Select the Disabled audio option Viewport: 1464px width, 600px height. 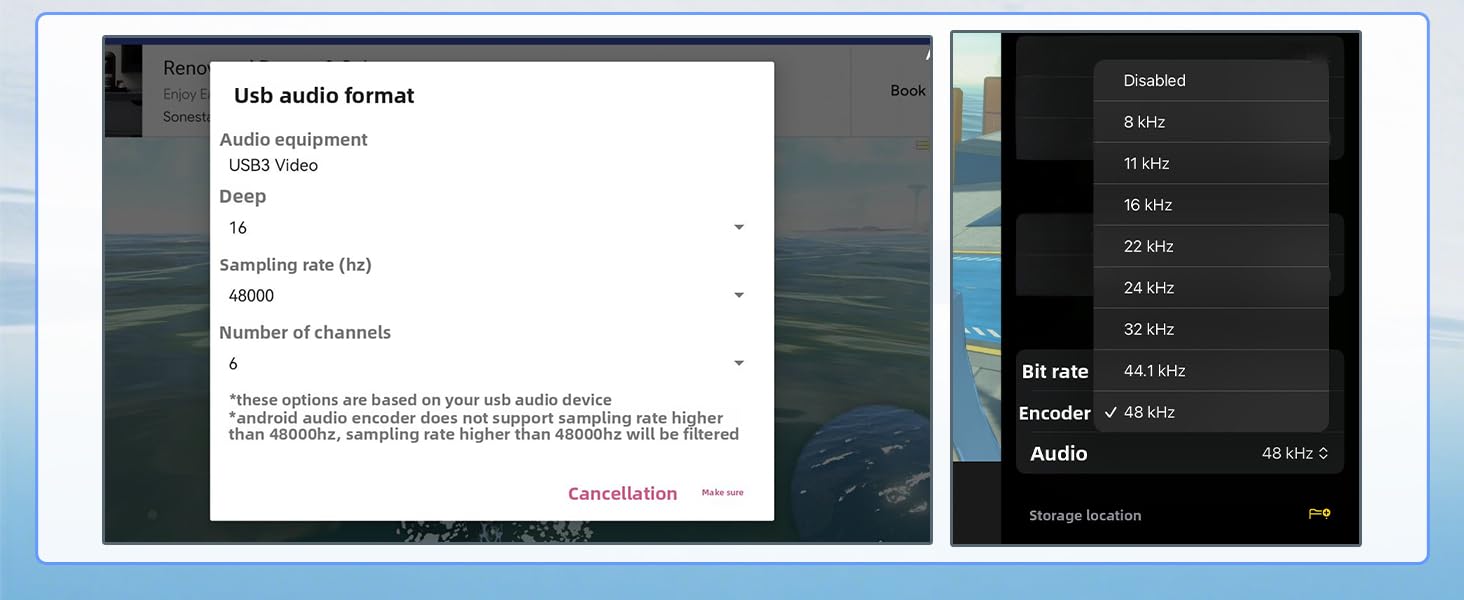[1154, 81]
